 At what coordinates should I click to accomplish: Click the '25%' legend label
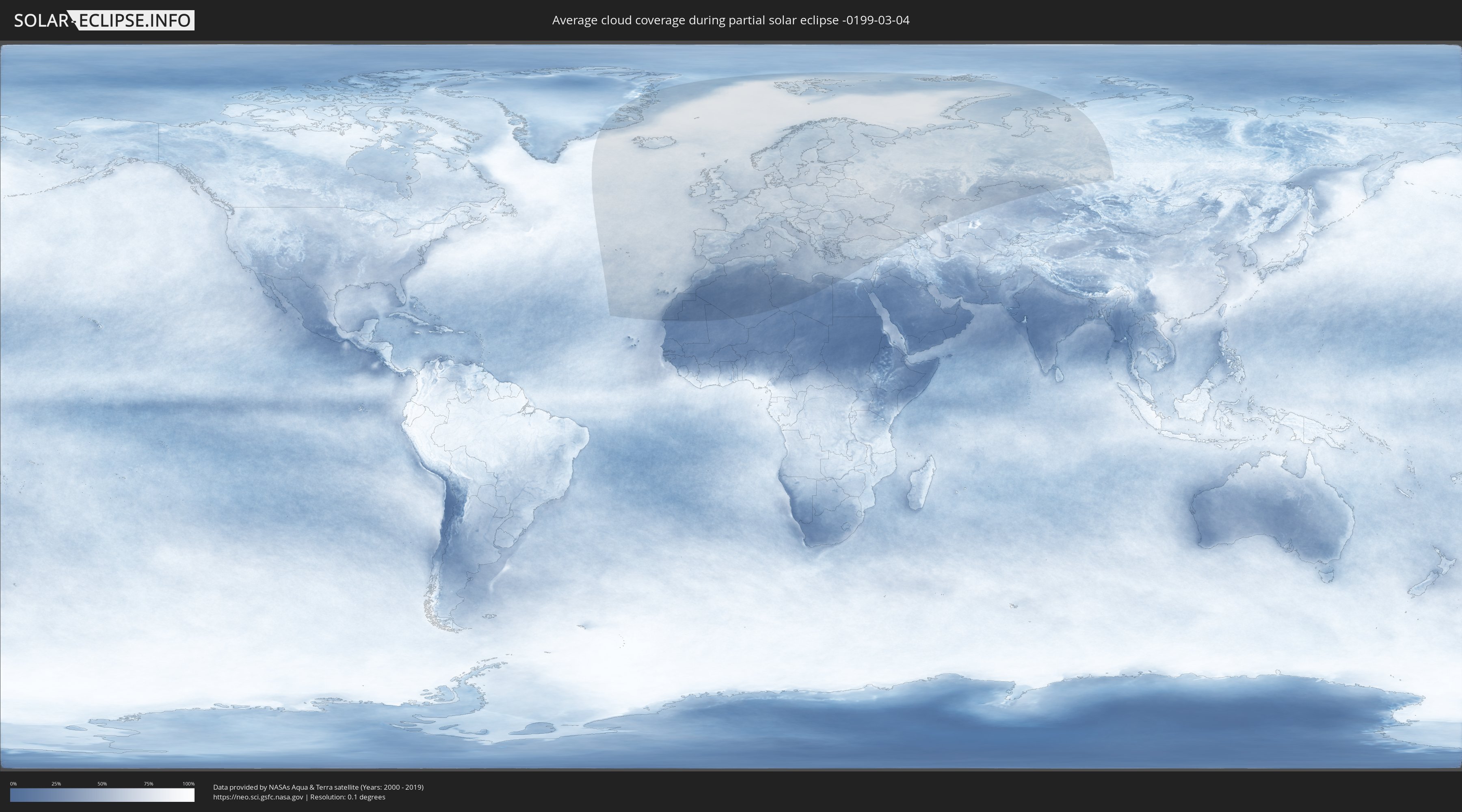pyautogui.click(x=56, y=784)
